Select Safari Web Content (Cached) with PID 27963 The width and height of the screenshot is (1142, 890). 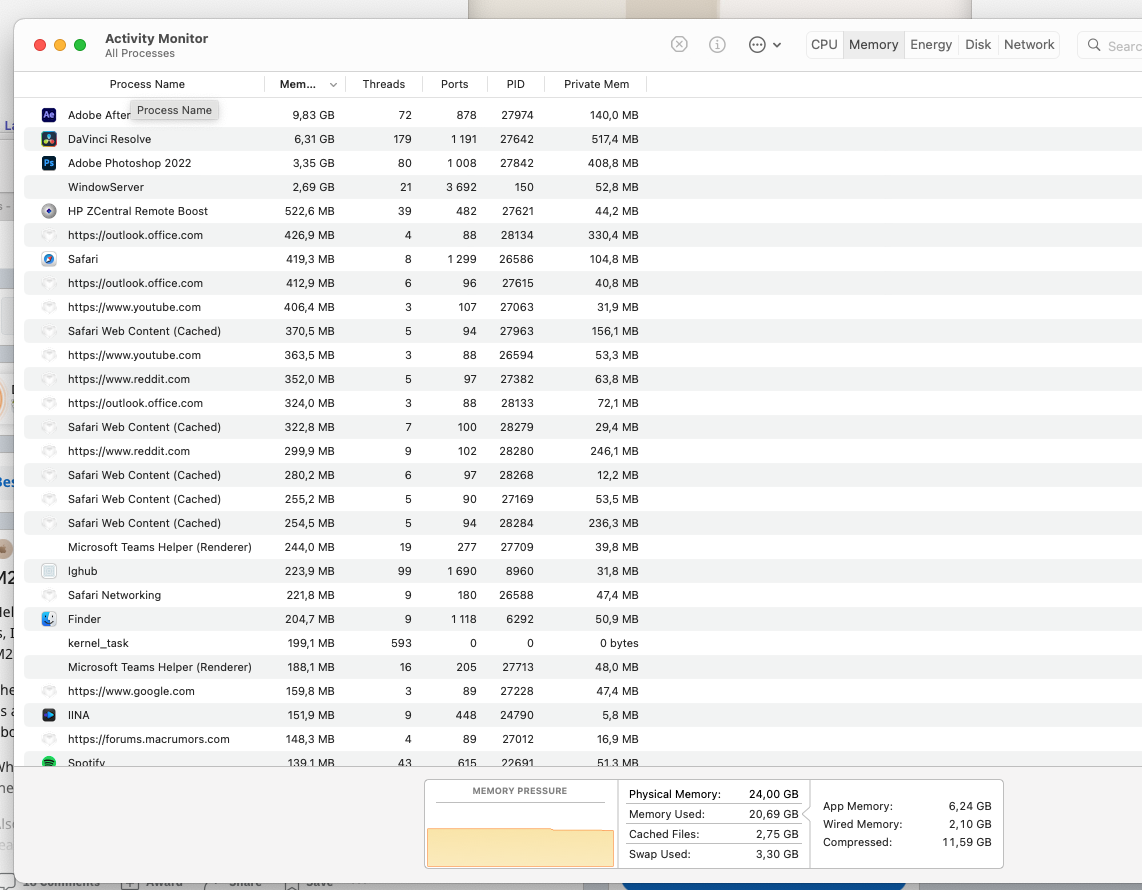(583, 331)
